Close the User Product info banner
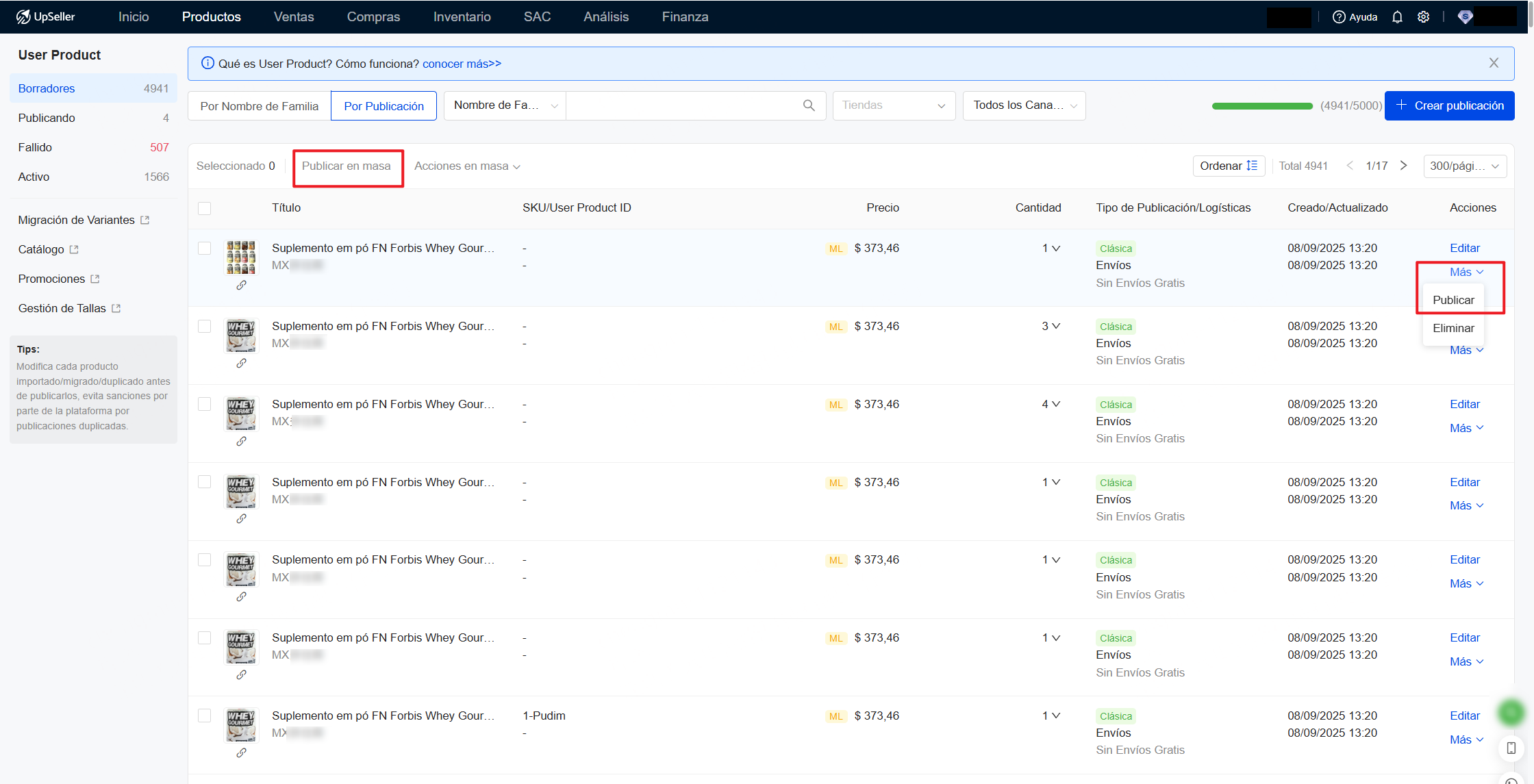Screen dimensions: 1534x784 tap(1494, 63)
